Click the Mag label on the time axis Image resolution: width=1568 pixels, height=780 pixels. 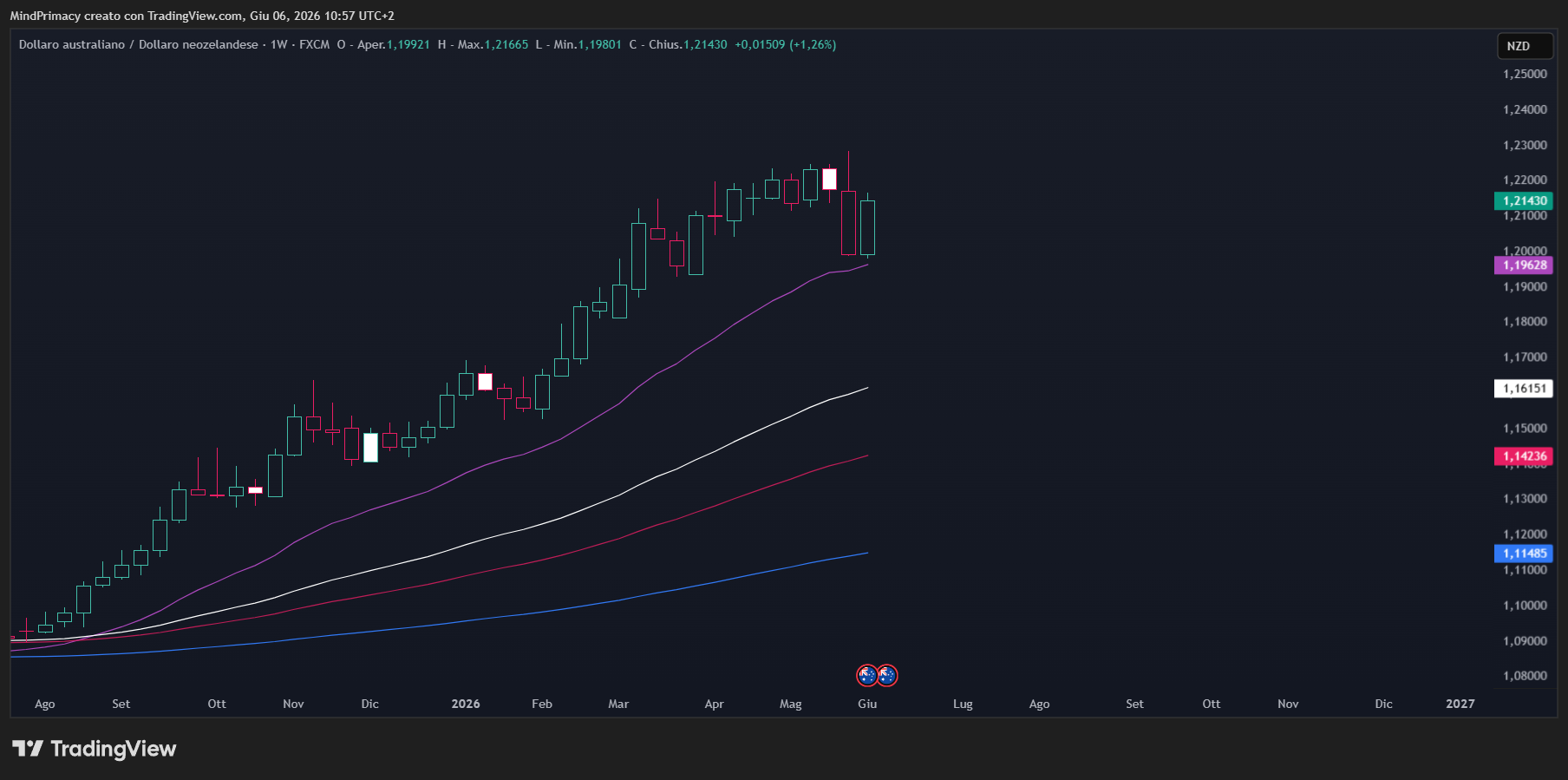(791, 704)
